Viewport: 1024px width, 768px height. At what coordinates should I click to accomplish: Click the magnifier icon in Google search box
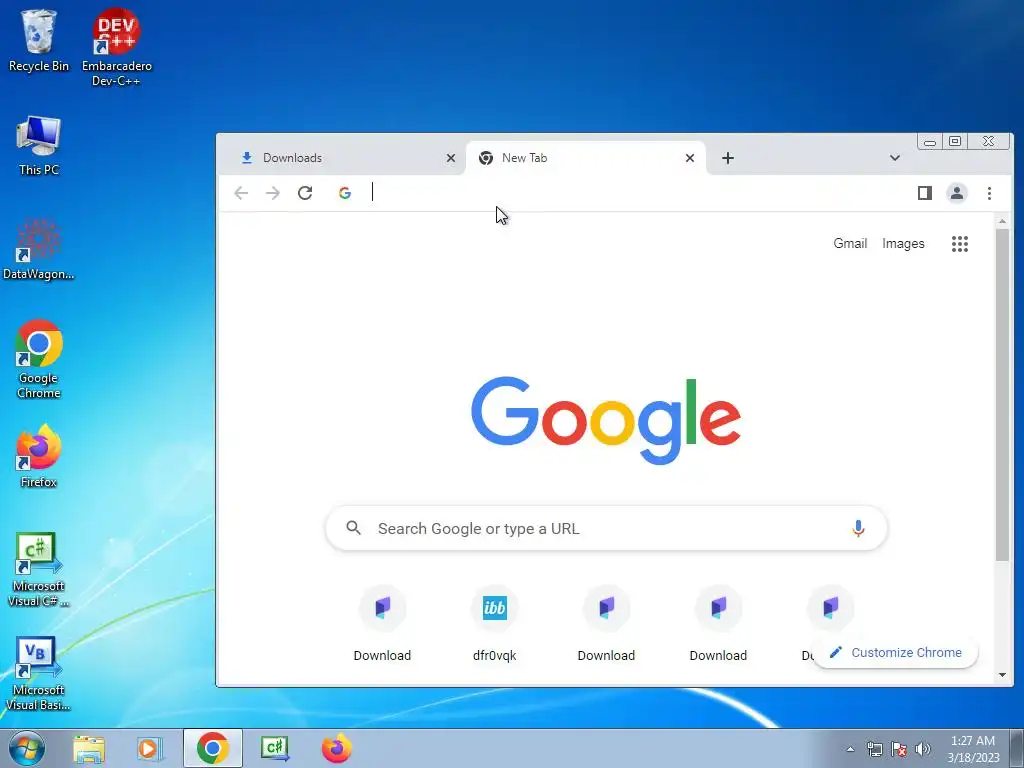(353, 528)
